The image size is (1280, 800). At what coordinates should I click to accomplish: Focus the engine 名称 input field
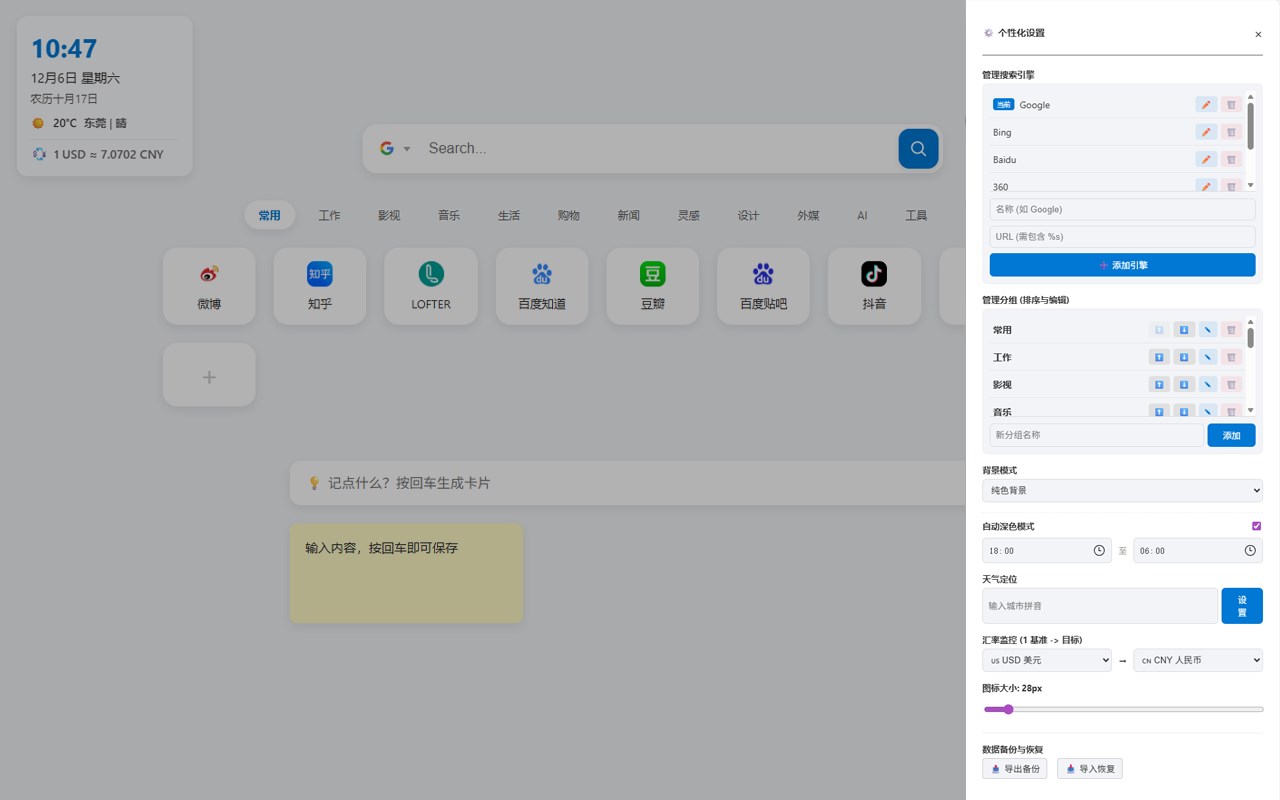[1122, 209]
